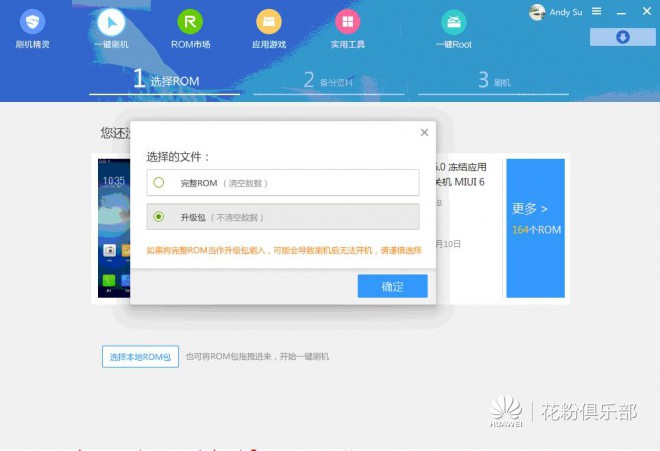Select the 升级包 radio option
660x451 pixels.
[159, 216]
